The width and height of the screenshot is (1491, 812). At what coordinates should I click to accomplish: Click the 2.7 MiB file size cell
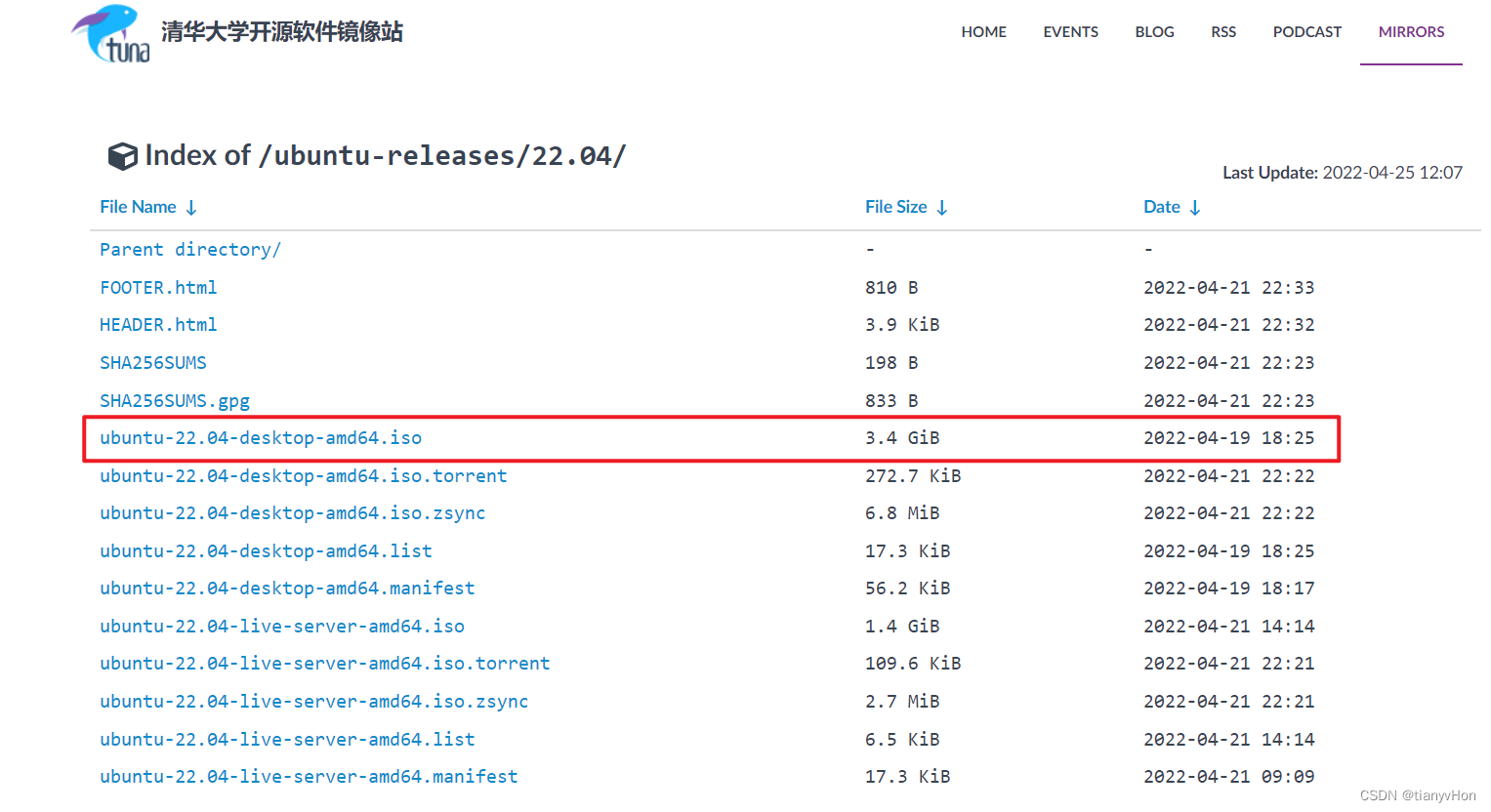pos(902,702)
